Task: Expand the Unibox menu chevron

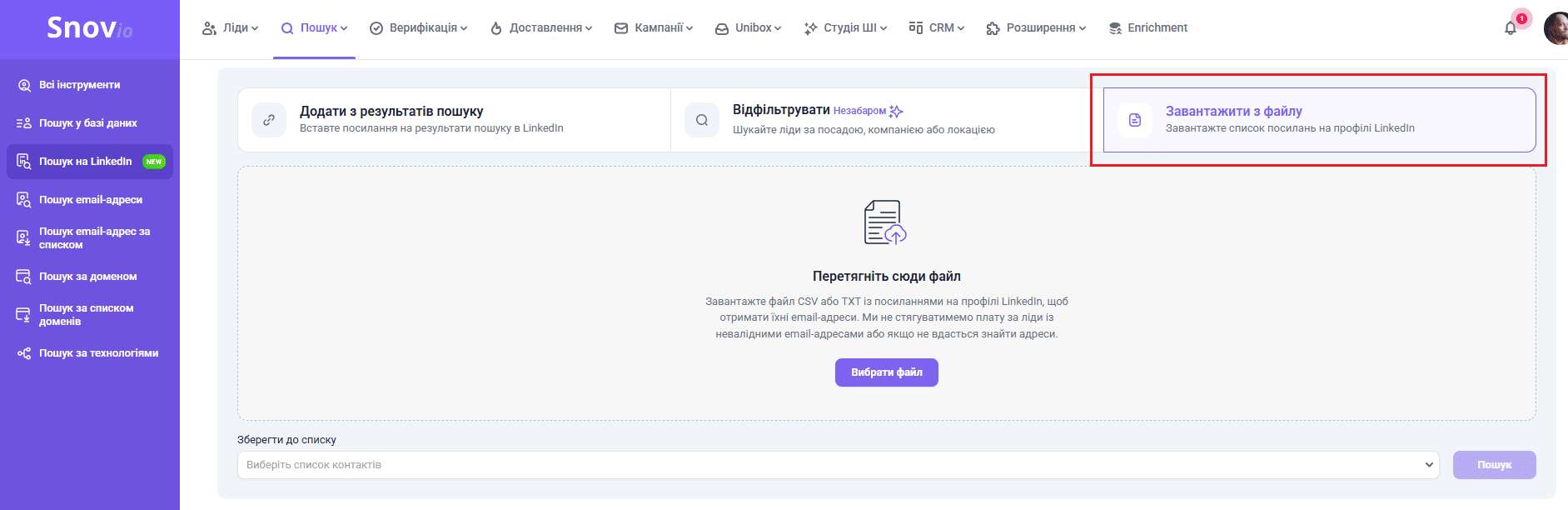Action: click(x=778, y=28)
